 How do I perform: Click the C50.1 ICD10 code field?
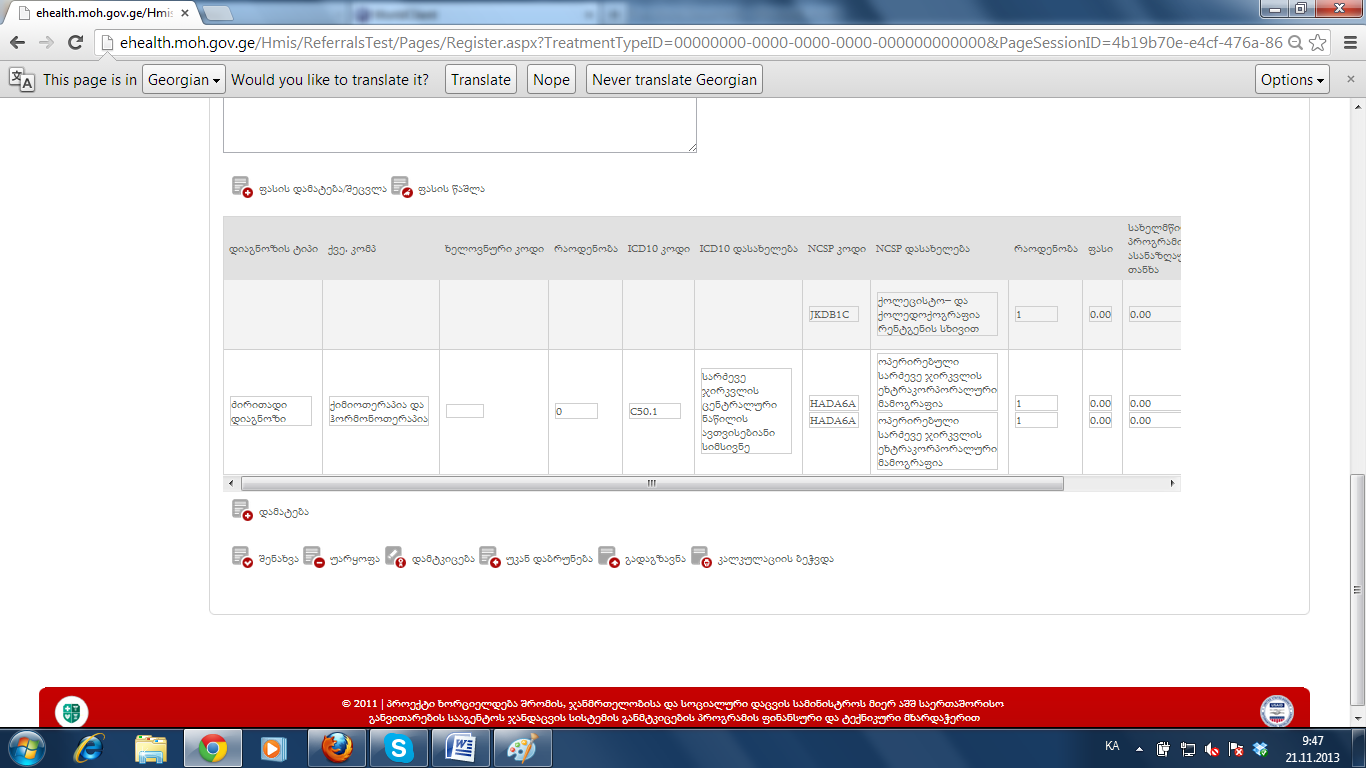pyautogui.click(x=654, y=411)
